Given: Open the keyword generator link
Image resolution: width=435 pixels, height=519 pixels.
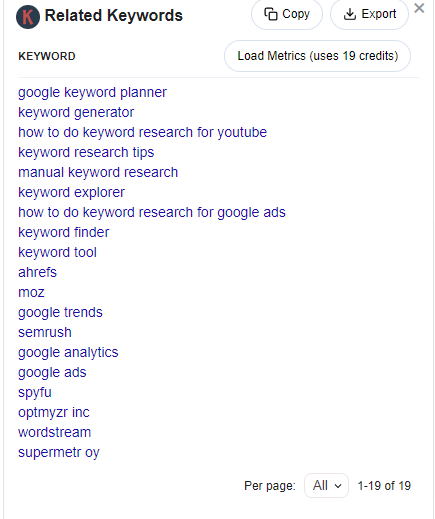Looking at the screenshot, I should tap(76, 113).
